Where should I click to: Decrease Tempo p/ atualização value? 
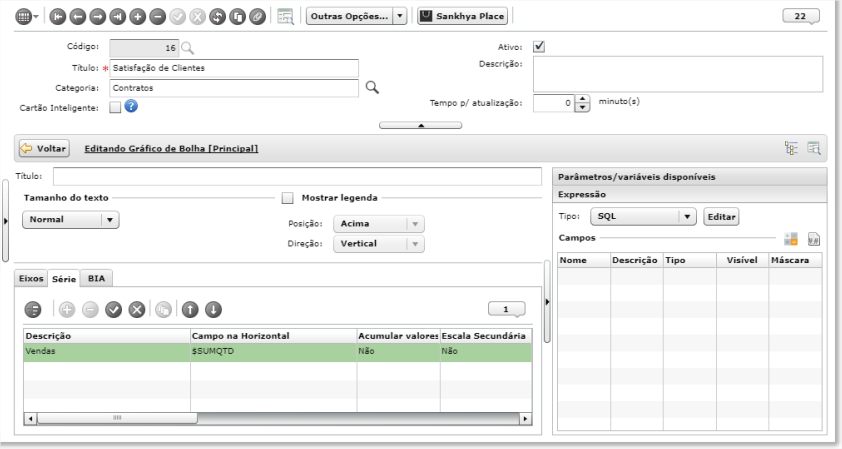pos(583,107)
